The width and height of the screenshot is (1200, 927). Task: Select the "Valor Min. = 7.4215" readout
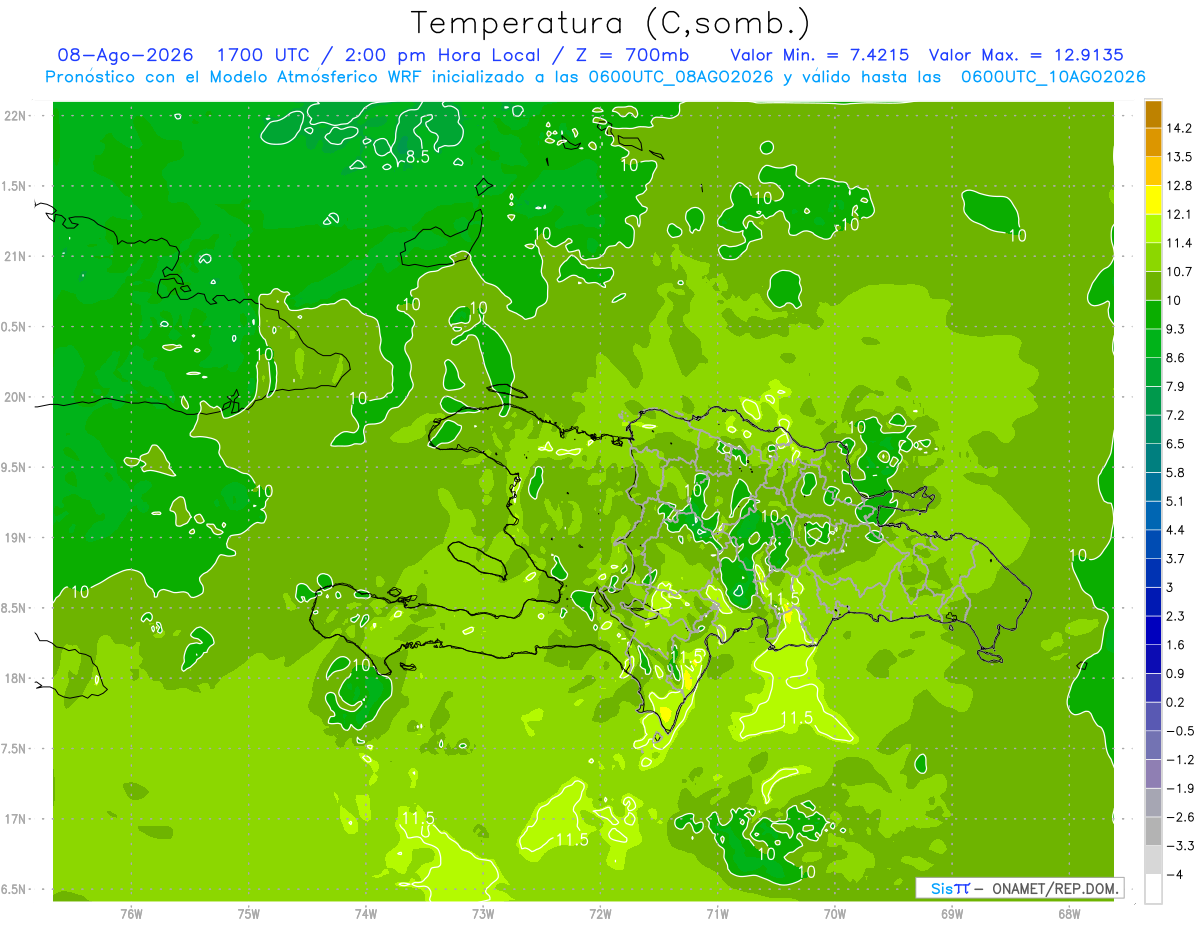tap(819, 55)
